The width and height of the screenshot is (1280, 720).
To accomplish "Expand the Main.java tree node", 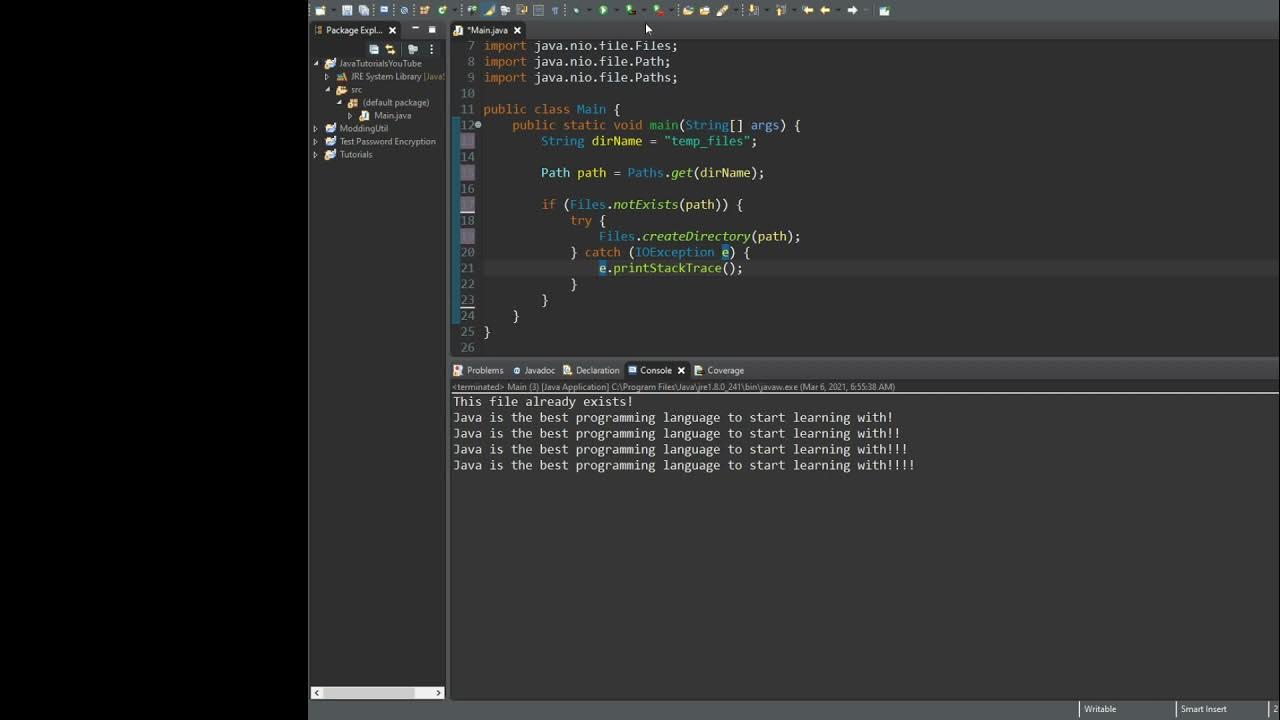I will pyautogui.click(x=350, y=115).
